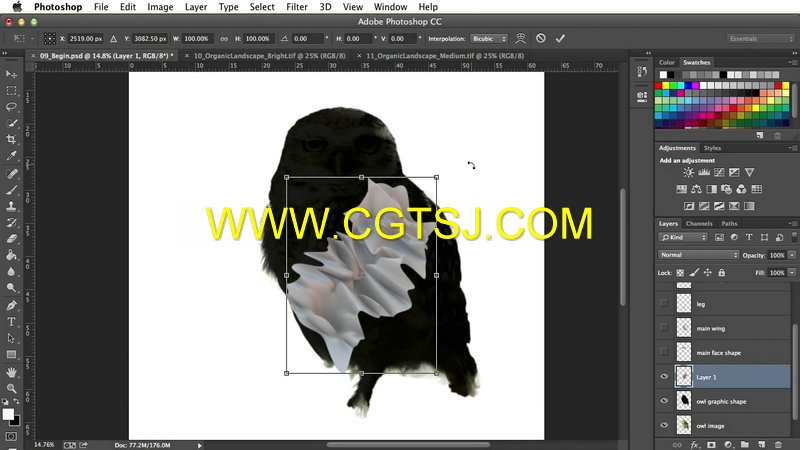Select the Dodge tool

coord(11,288)
